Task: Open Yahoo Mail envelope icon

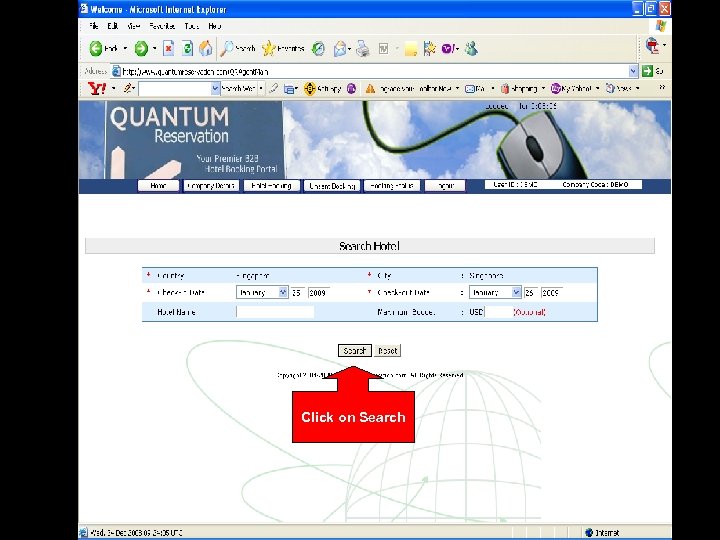Action: tap(470, 89)
